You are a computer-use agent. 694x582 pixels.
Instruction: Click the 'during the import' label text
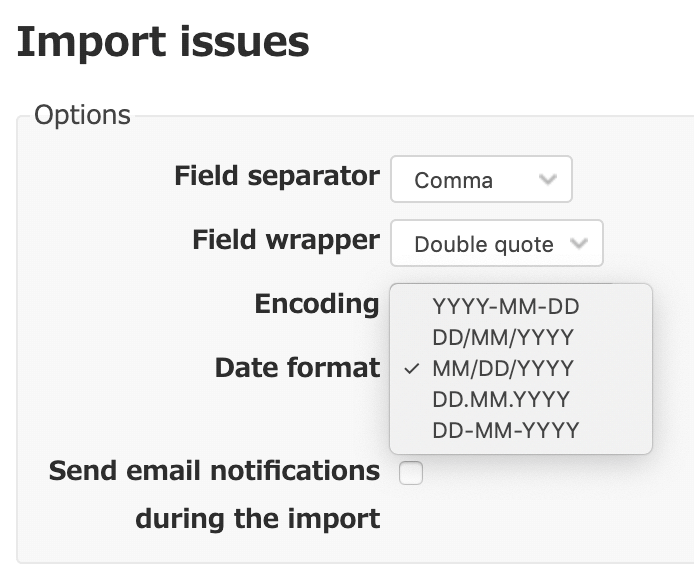(x=258, y=519)
